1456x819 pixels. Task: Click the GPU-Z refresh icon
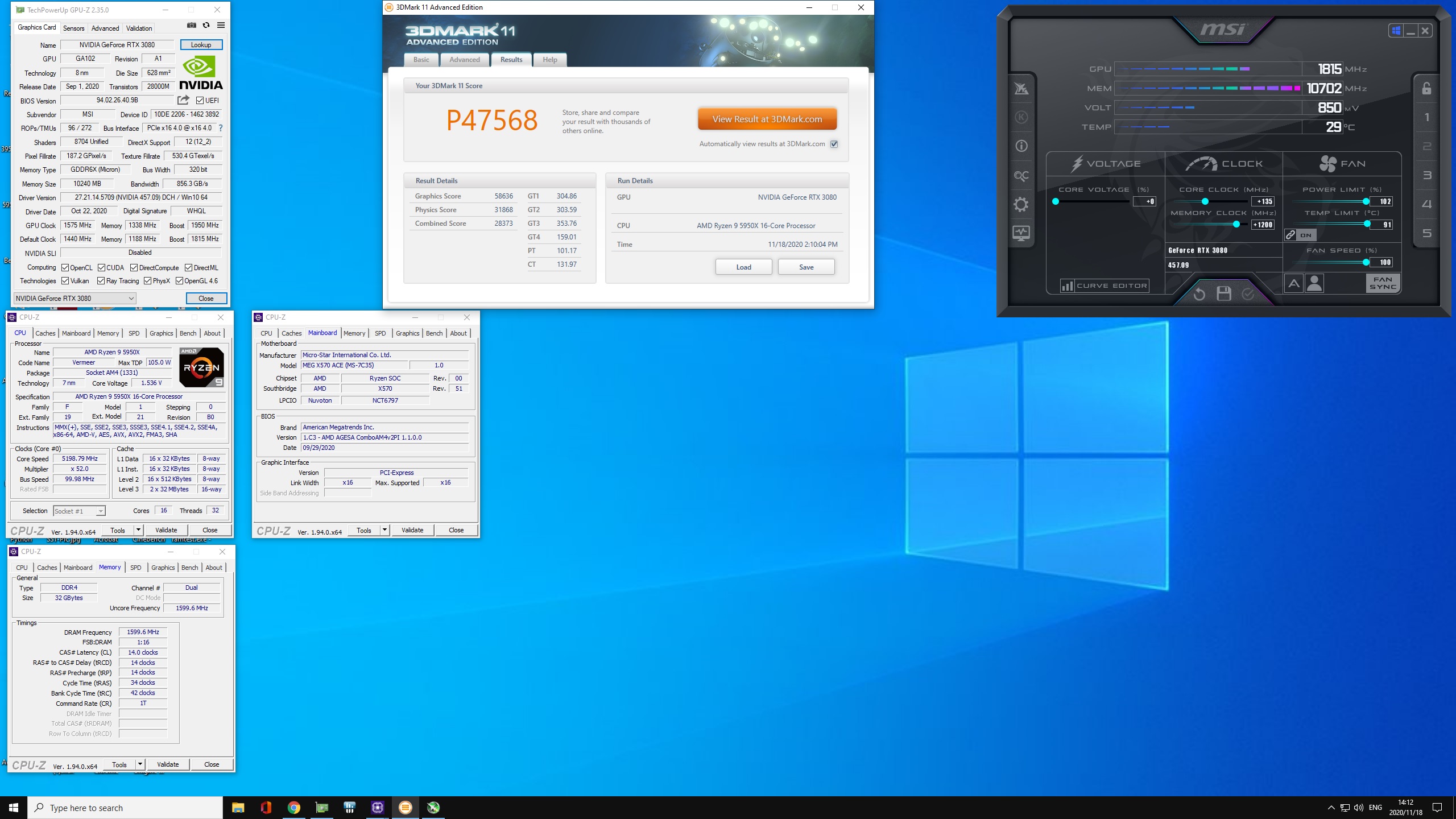(x=206, y=25)
